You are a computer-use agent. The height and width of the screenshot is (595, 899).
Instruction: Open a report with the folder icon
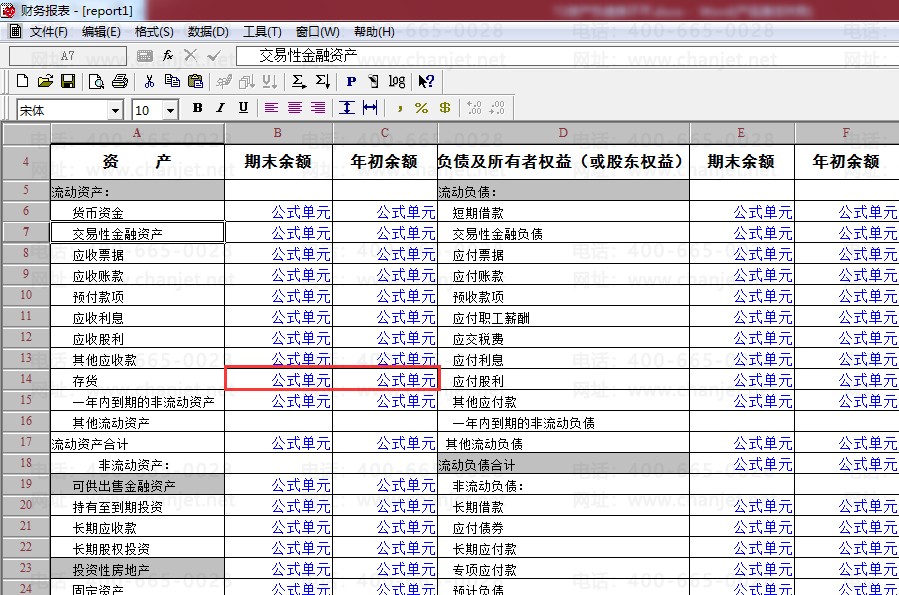tap(45, 81)
